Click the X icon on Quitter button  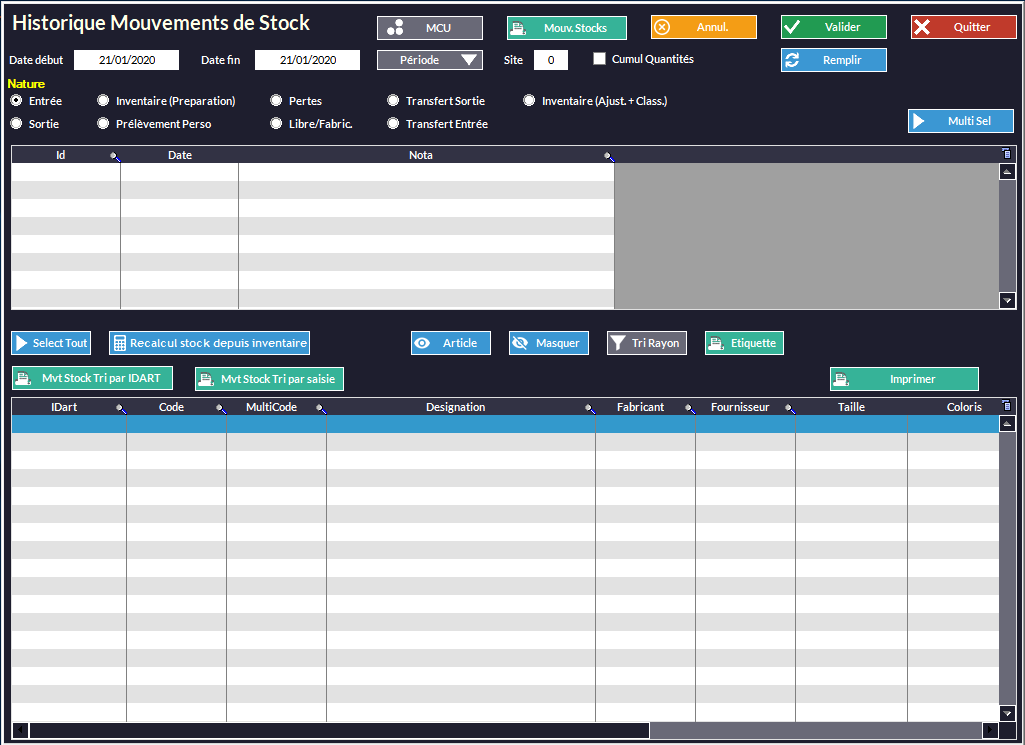922,27
